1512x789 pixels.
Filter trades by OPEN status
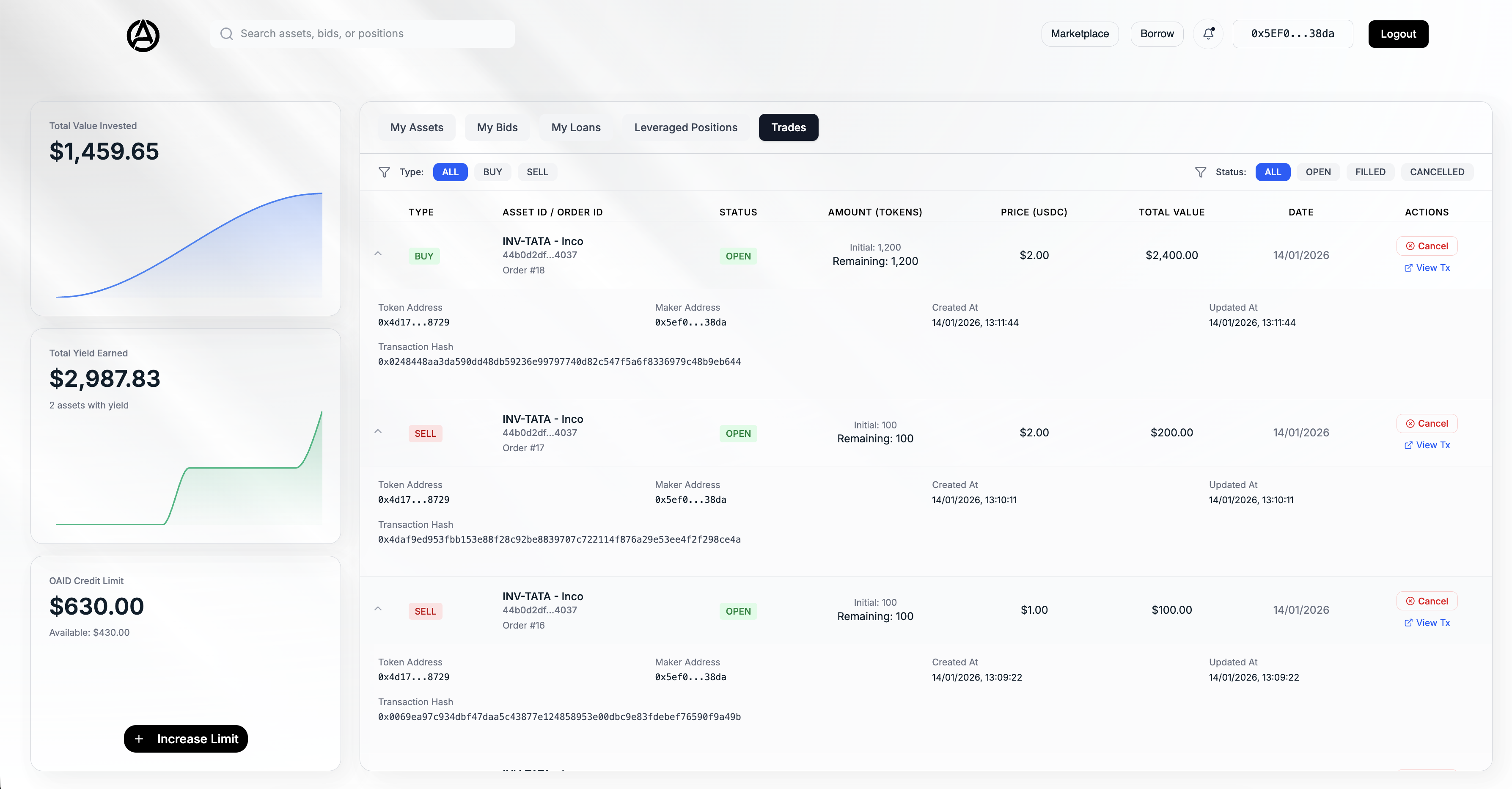point(1318,172)
